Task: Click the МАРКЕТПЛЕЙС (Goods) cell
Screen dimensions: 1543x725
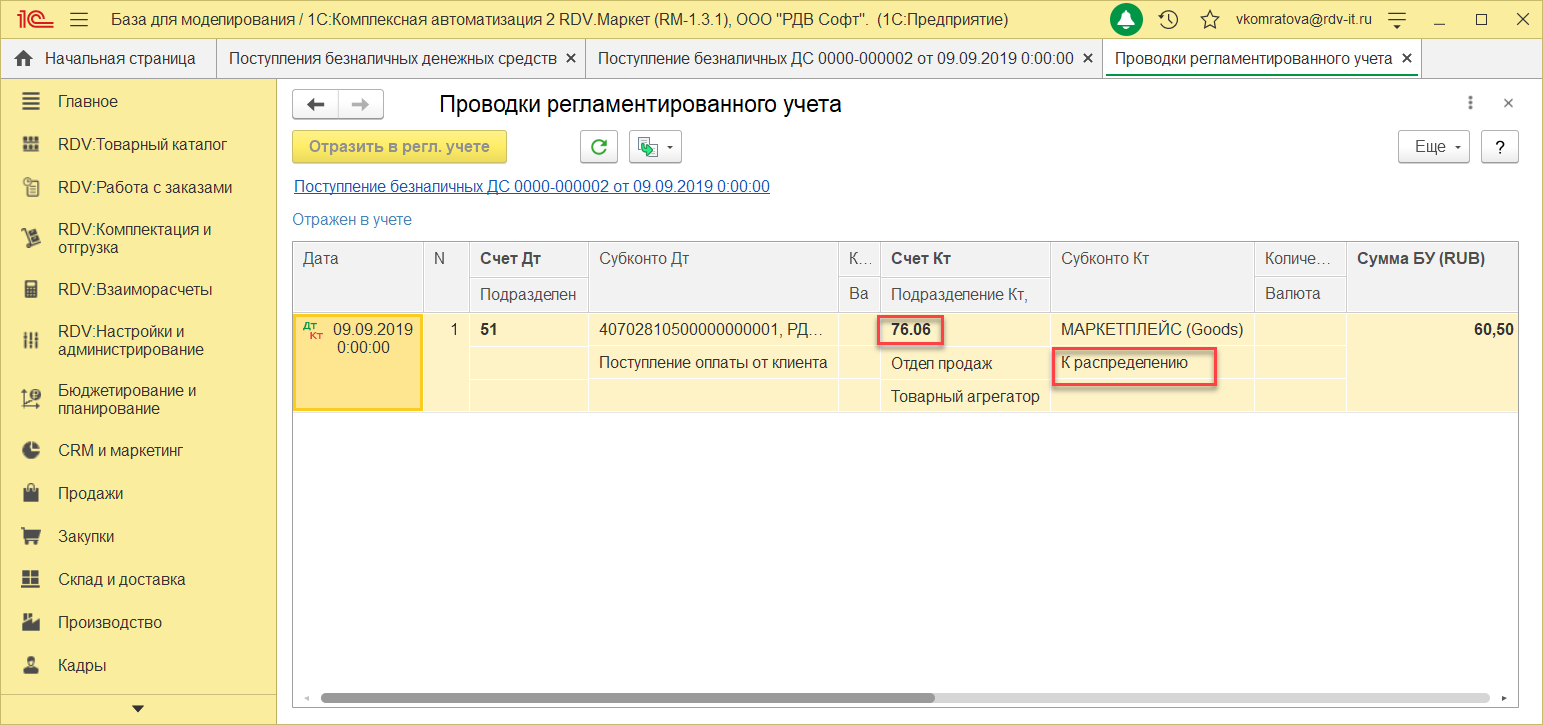Action: [1151, 330]
